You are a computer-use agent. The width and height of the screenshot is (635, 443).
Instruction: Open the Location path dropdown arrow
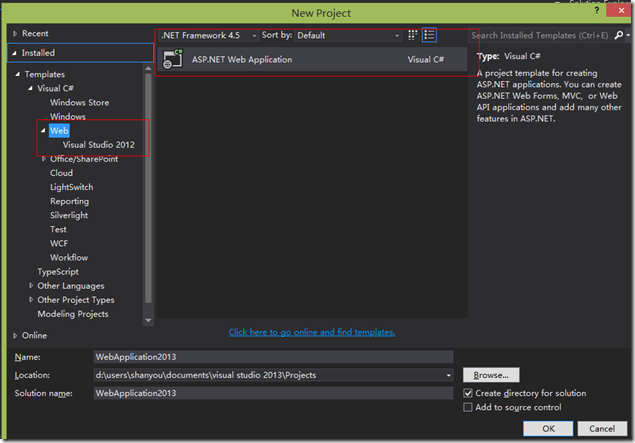pyautogui.click(x=448, y=375)
